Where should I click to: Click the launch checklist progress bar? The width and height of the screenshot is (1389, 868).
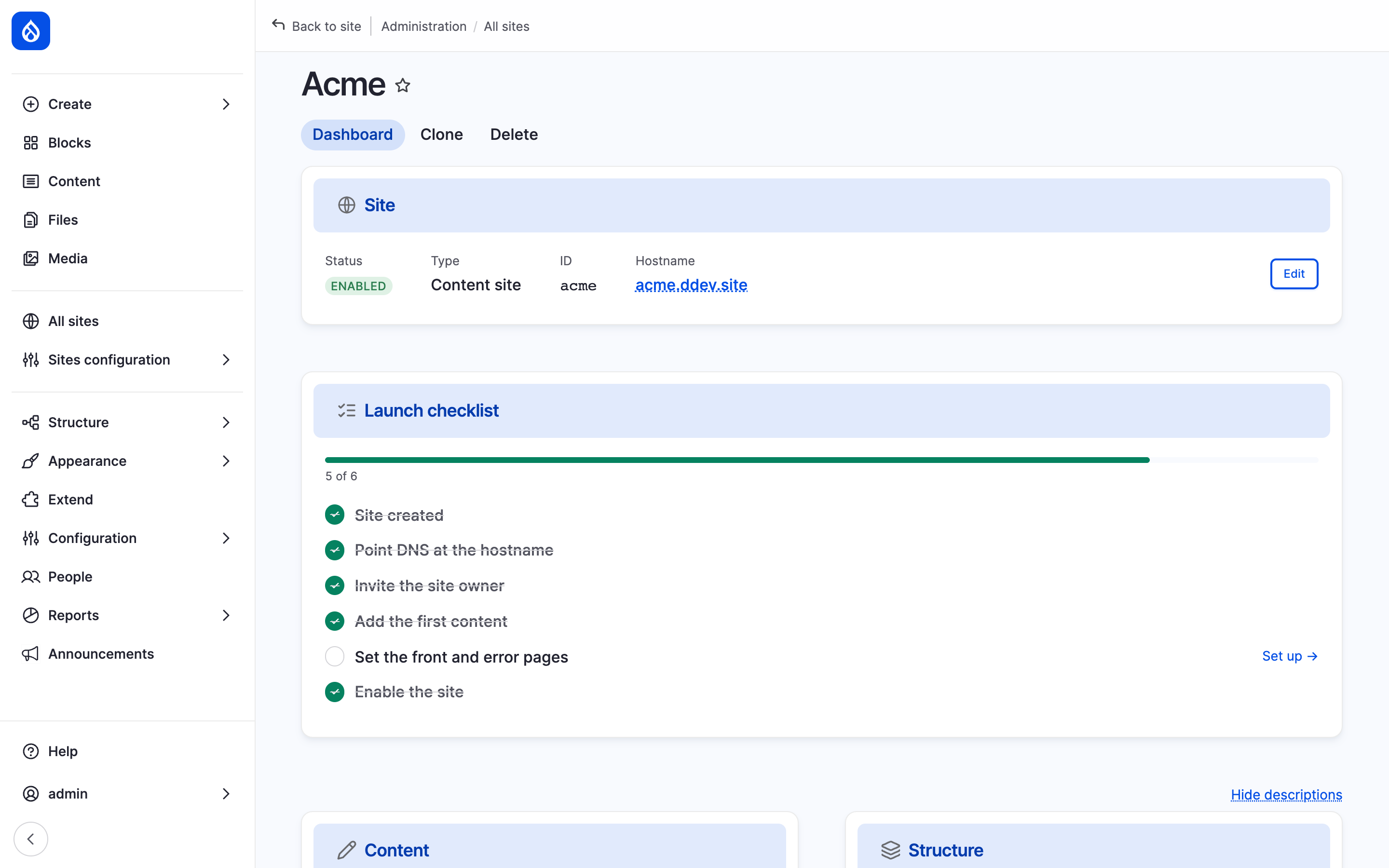[x=821, y=460]
